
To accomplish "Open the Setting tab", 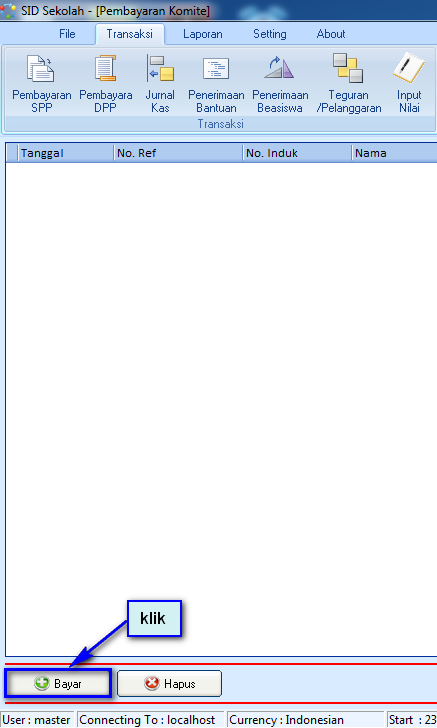I will (x=270, y=34).
